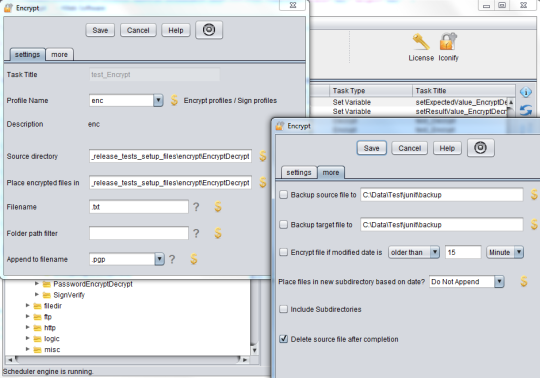Enable Include Subdirectories checkbox
The image size is (540, 378).
[x=283, y=309]
